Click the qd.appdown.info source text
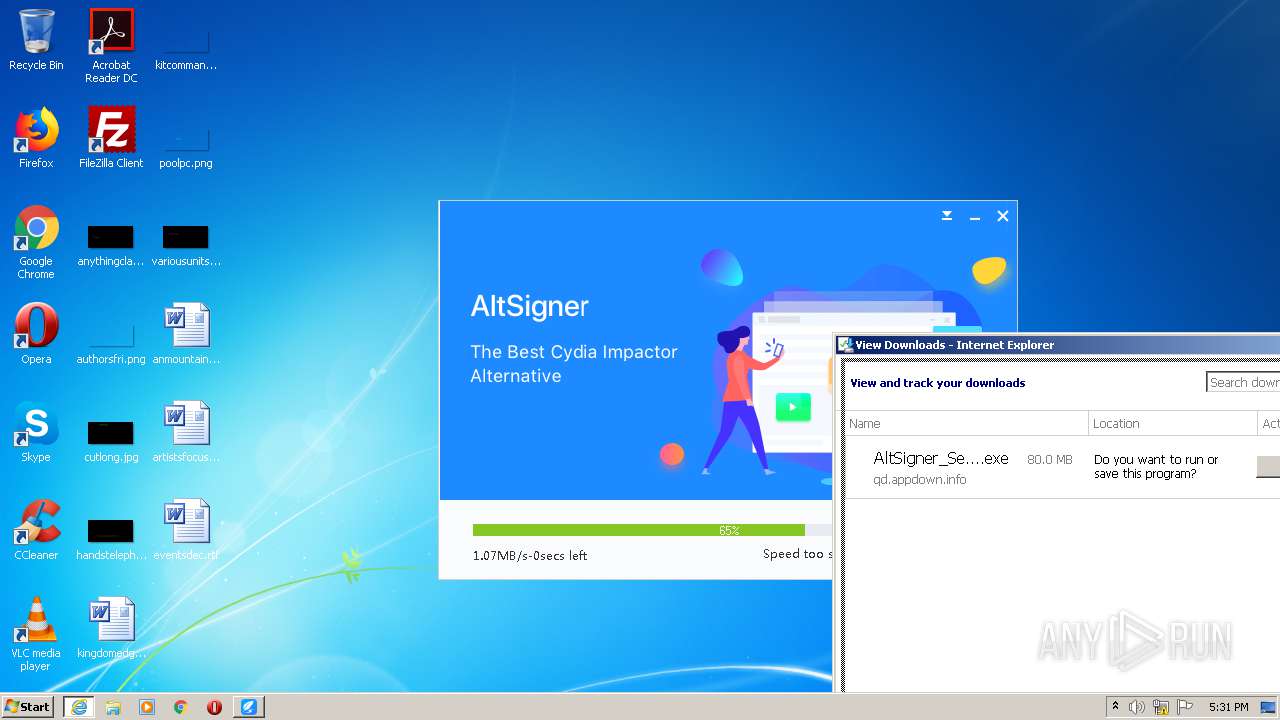This screenshot has width=1280, height=720. [919, 479]
